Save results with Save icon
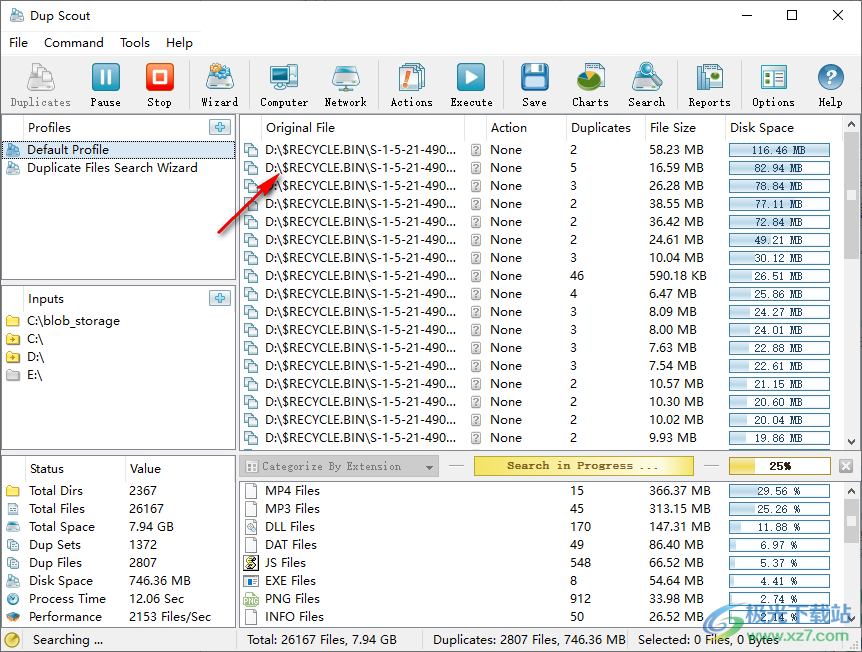This screenshot has height=652, width=862. point(534,85)
